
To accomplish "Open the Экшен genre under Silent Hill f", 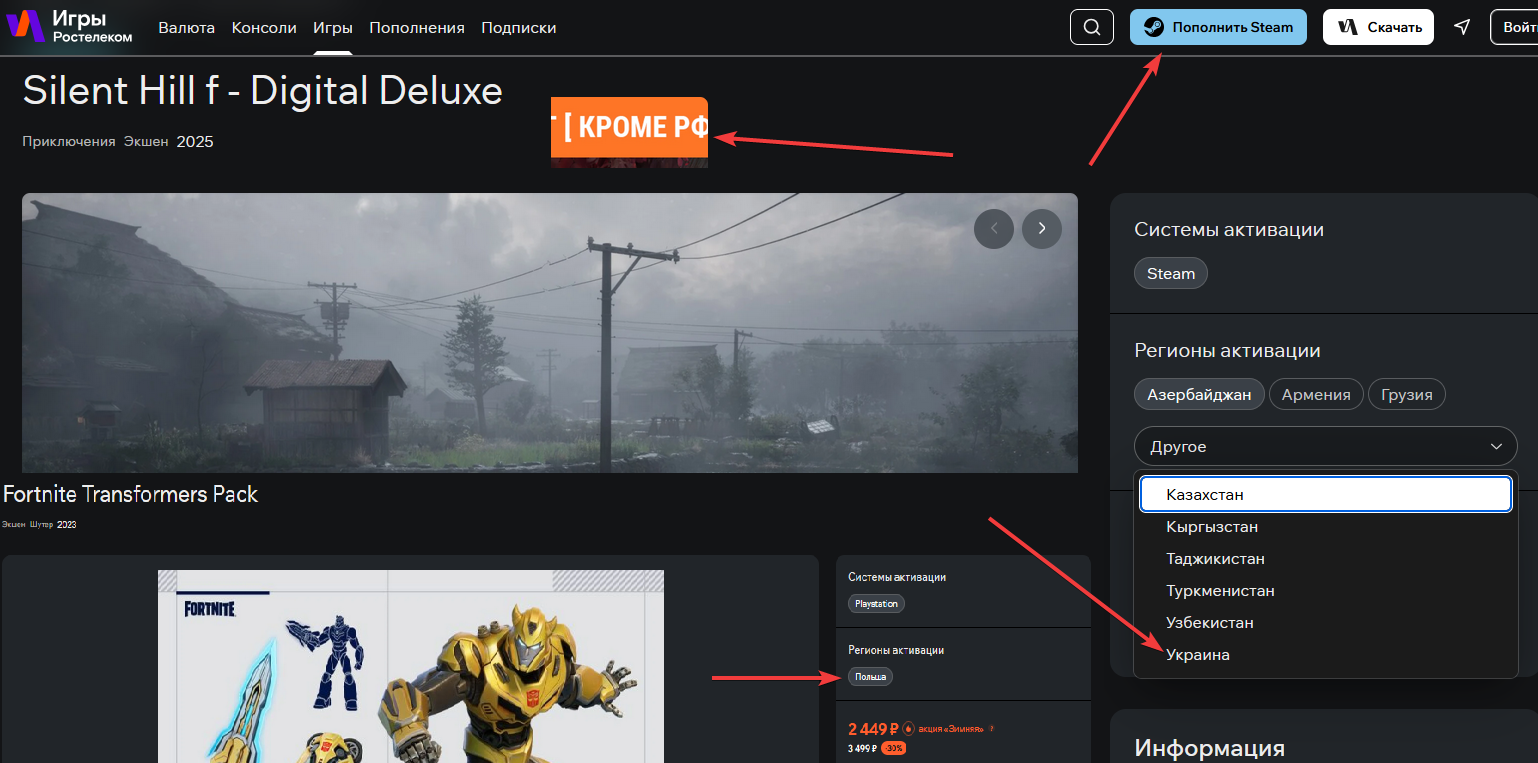I will [x=146, y=142].
